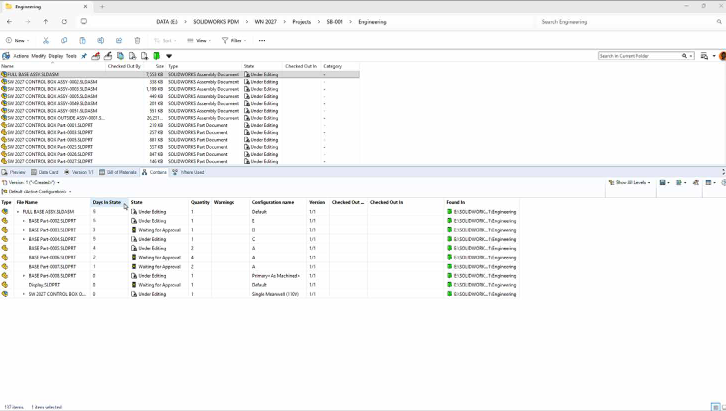Open the Show All Levels dropdown
This screenshot has height=411, width=726.
(630, 183)
